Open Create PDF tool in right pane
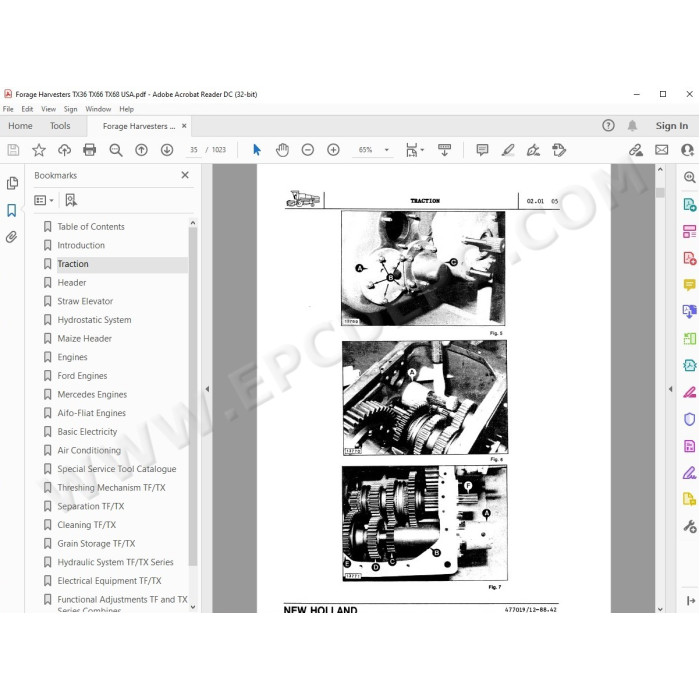 pyautogui.click(x=689, y=258)
